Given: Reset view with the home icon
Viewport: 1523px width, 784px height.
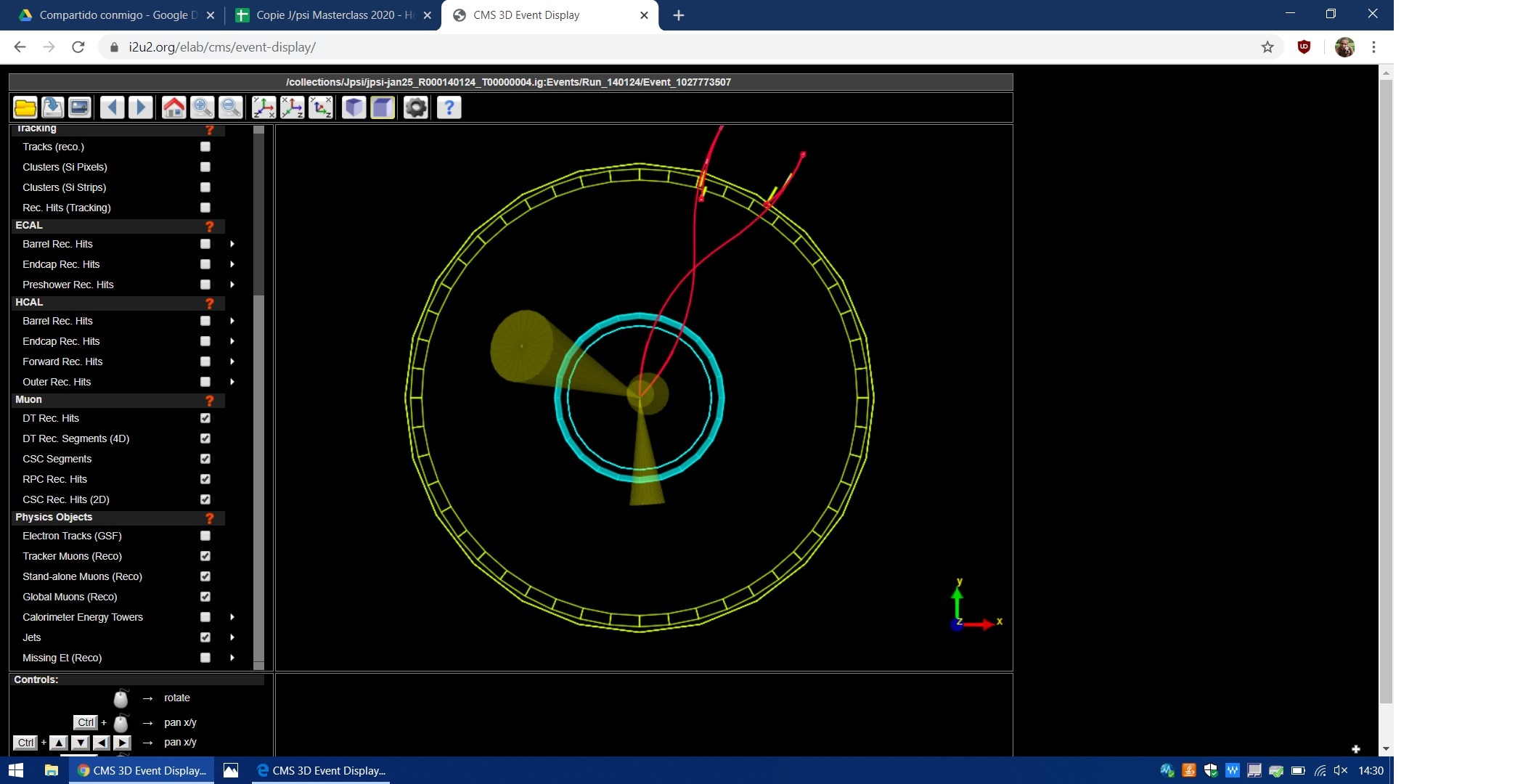Looking at the screenshot, I should (173, 108).
